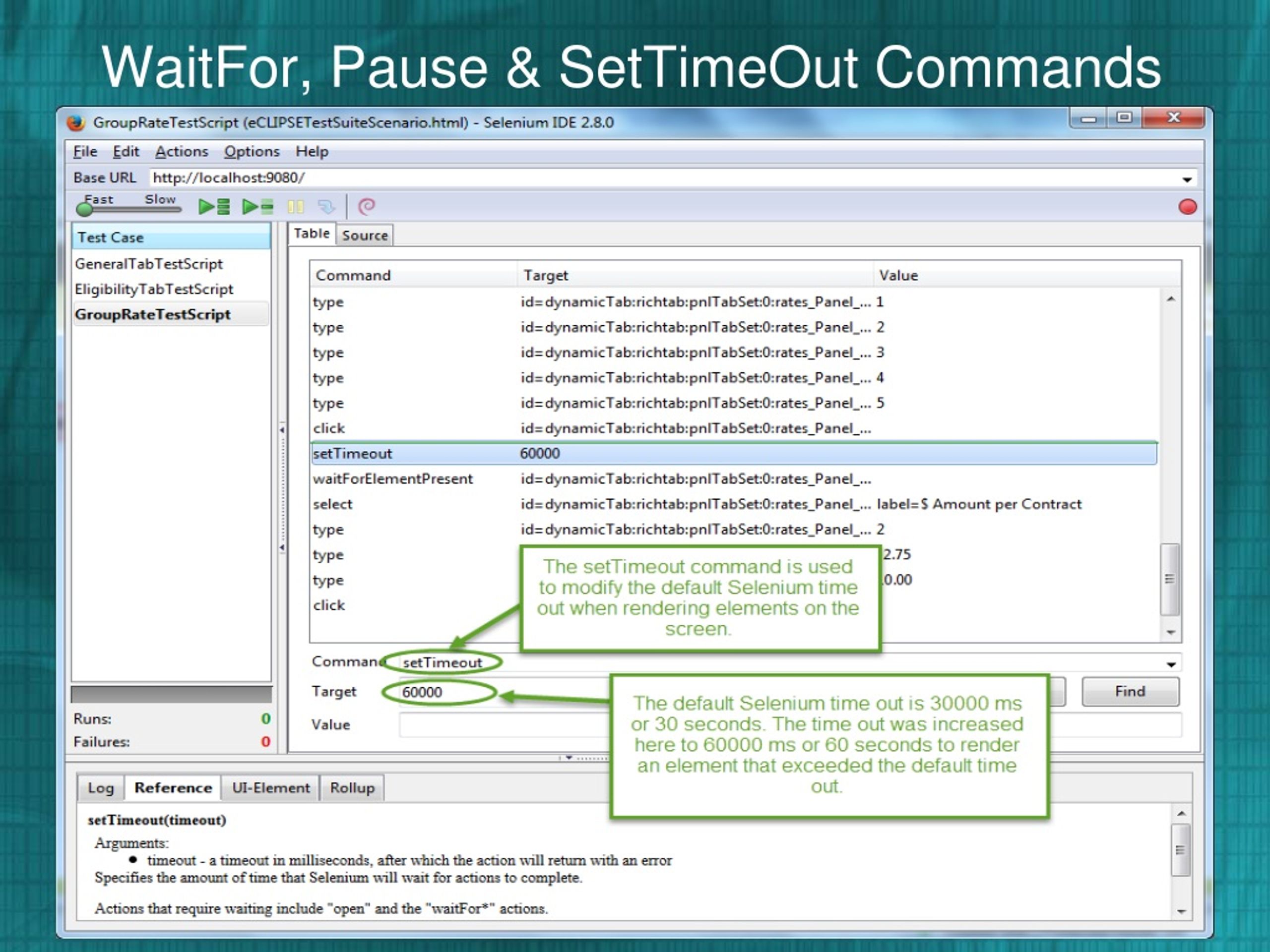
Task: Open the File menu
Action: (85, 152)
